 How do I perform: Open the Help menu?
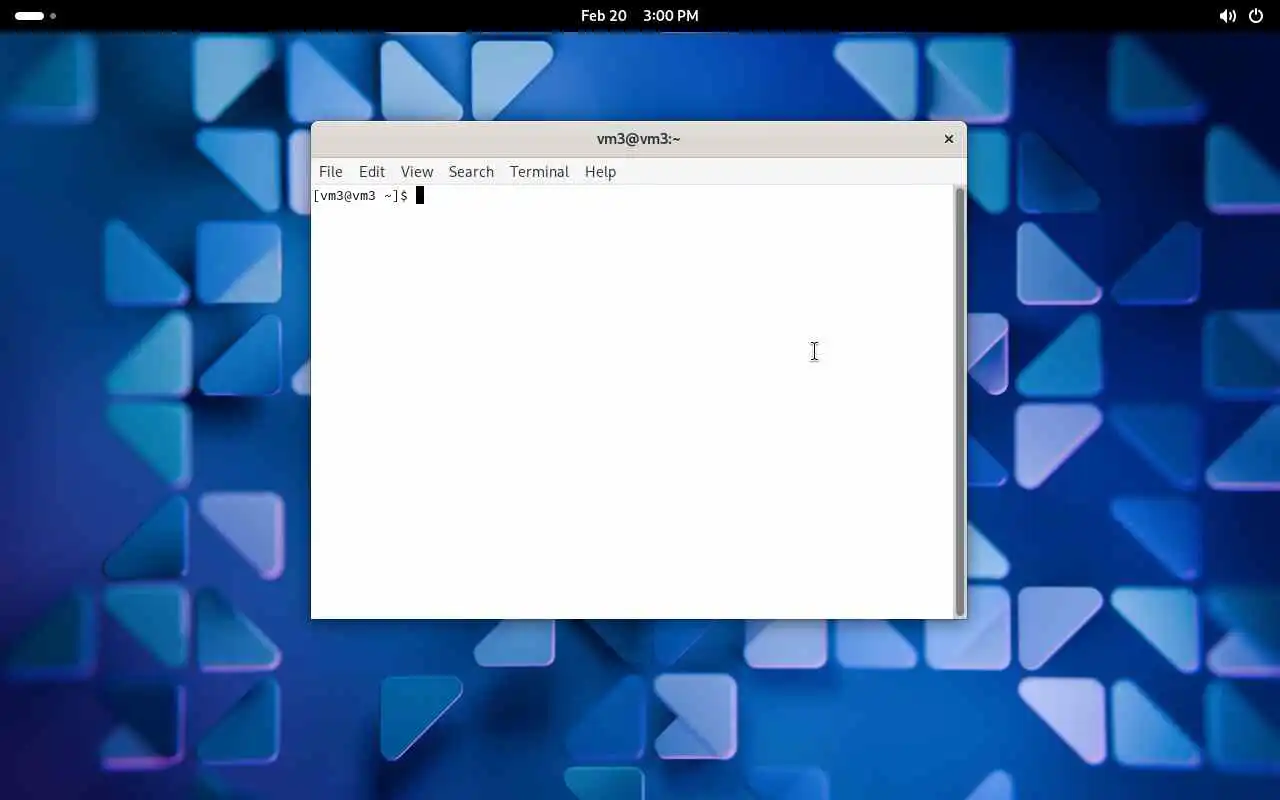pos(600,172)
